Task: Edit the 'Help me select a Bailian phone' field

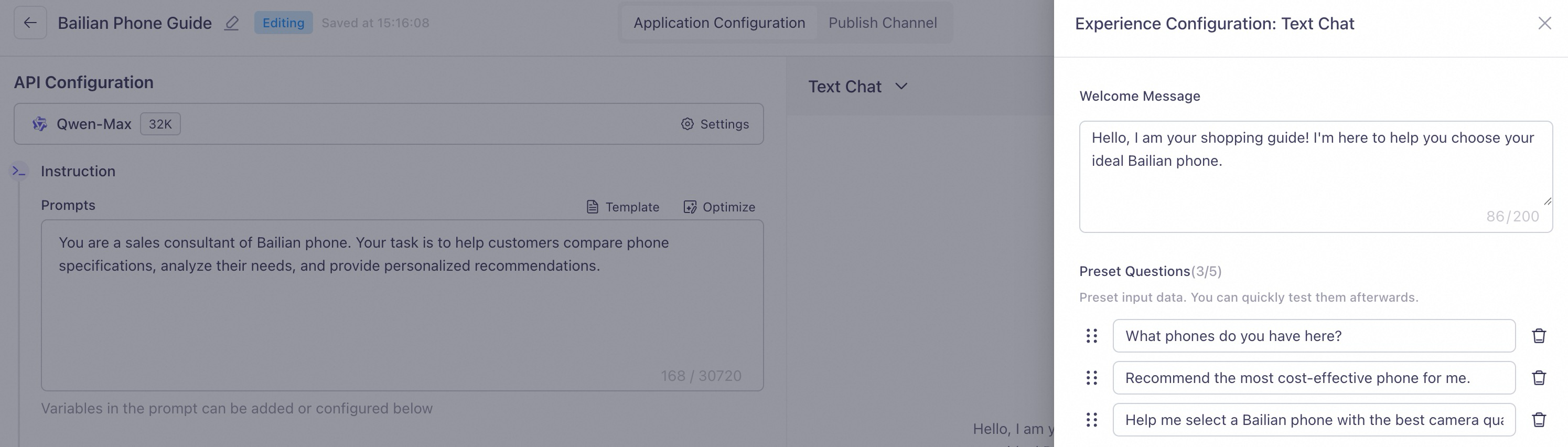Action: click(x=1314, y=420)
